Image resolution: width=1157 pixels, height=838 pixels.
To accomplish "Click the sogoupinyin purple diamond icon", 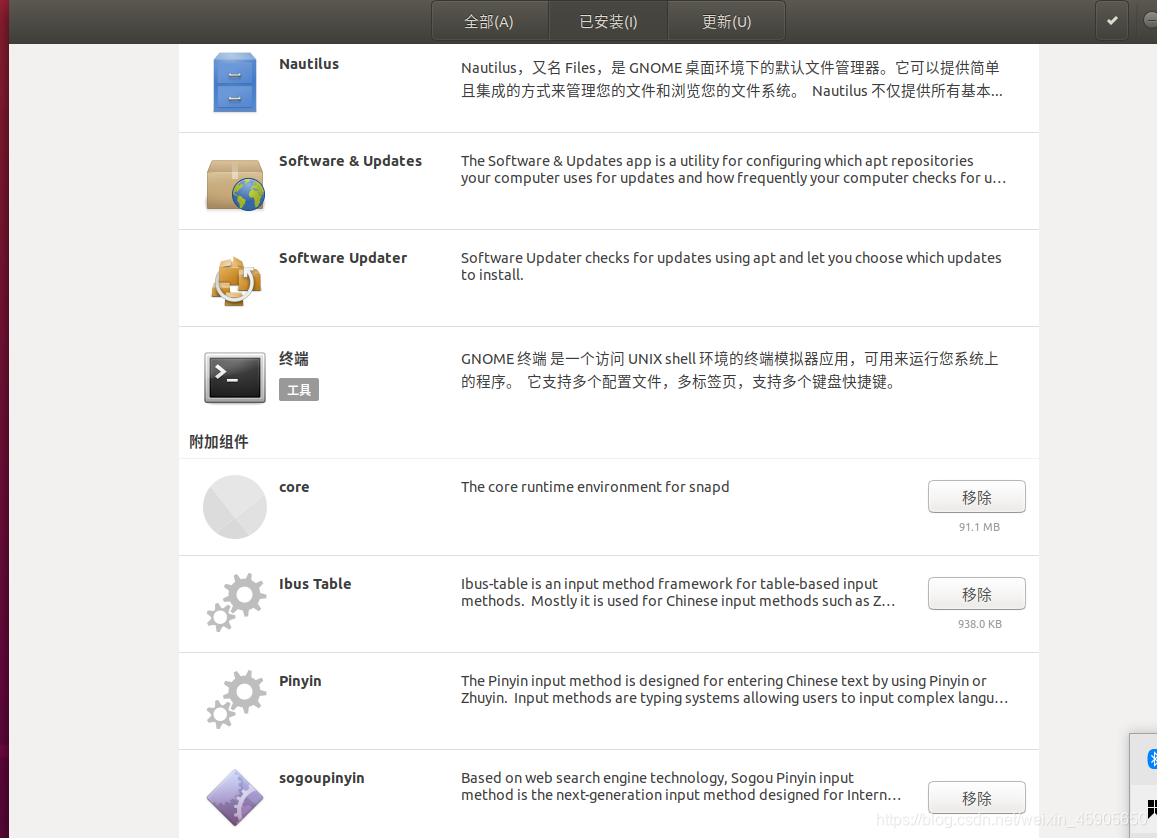I will 235,797.
